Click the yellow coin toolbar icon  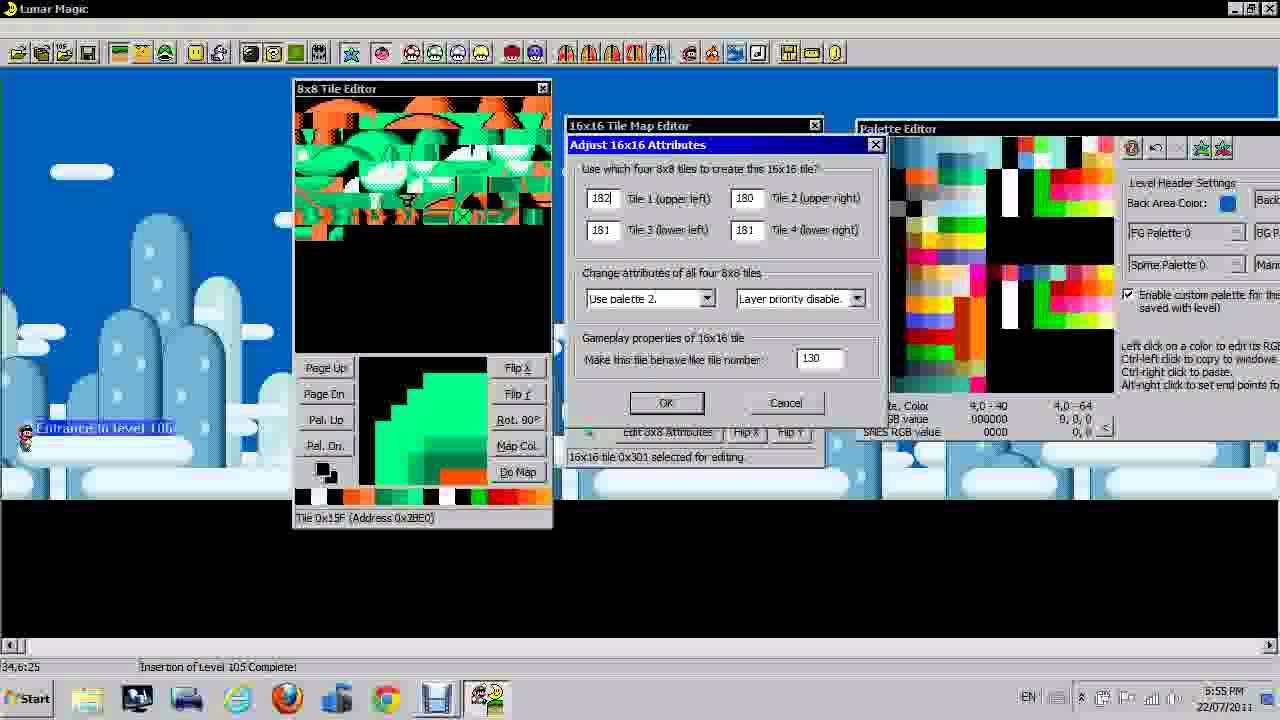point(835,53)
